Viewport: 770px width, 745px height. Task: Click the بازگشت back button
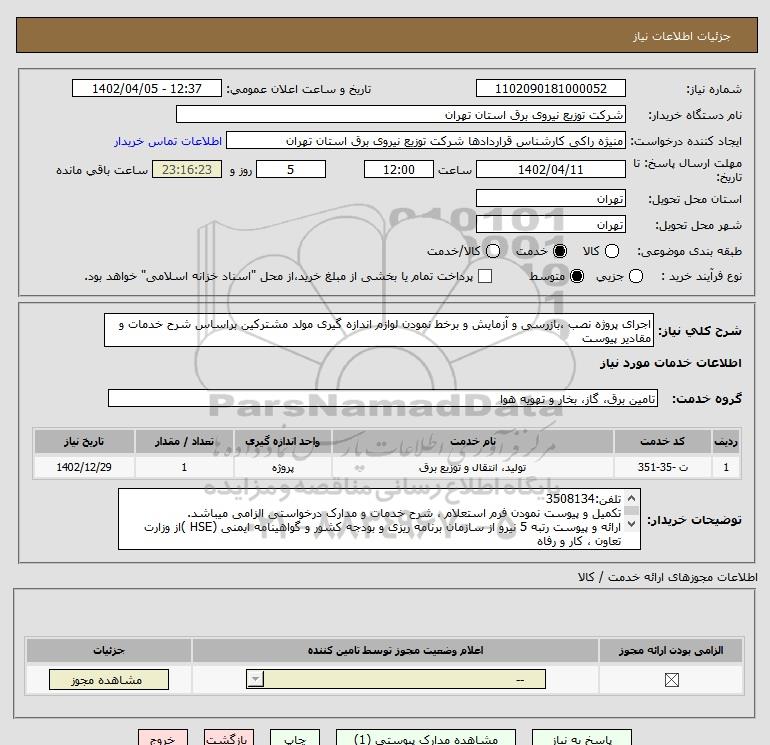click(229, 738)
